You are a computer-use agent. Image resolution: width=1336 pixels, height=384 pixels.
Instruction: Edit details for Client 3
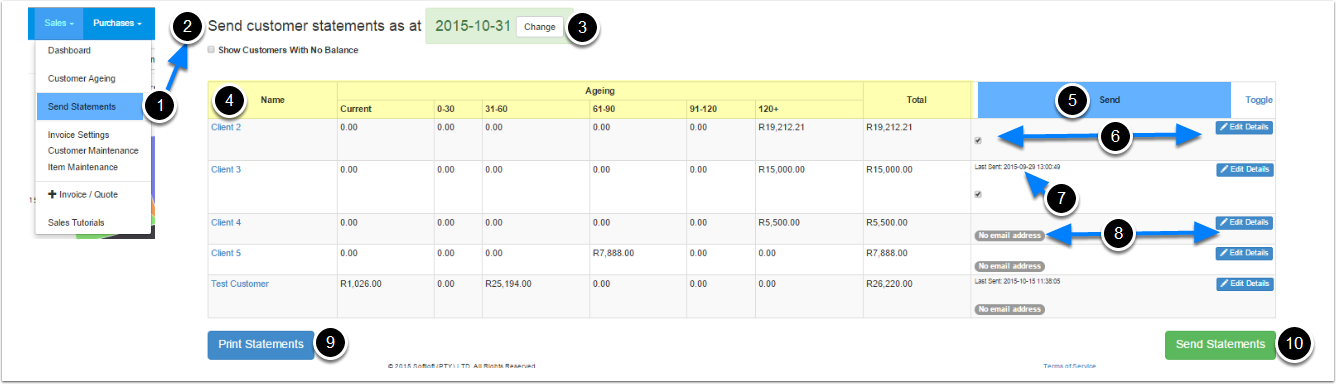tap(1244, 169)
